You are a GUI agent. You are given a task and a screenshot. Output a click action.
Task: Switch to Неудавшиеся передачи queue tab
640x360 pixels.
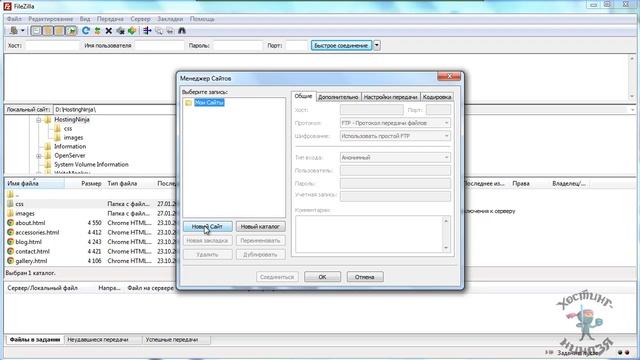[x=98, y=340]
